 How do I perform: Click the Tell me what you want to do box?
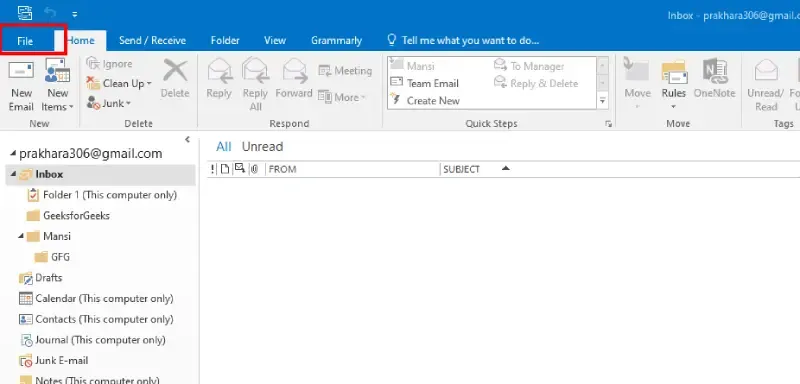[x=463, y=40]
